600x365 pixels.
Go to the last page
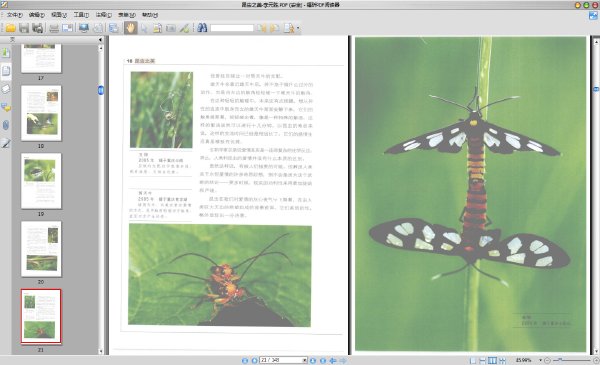pos(323,360)
